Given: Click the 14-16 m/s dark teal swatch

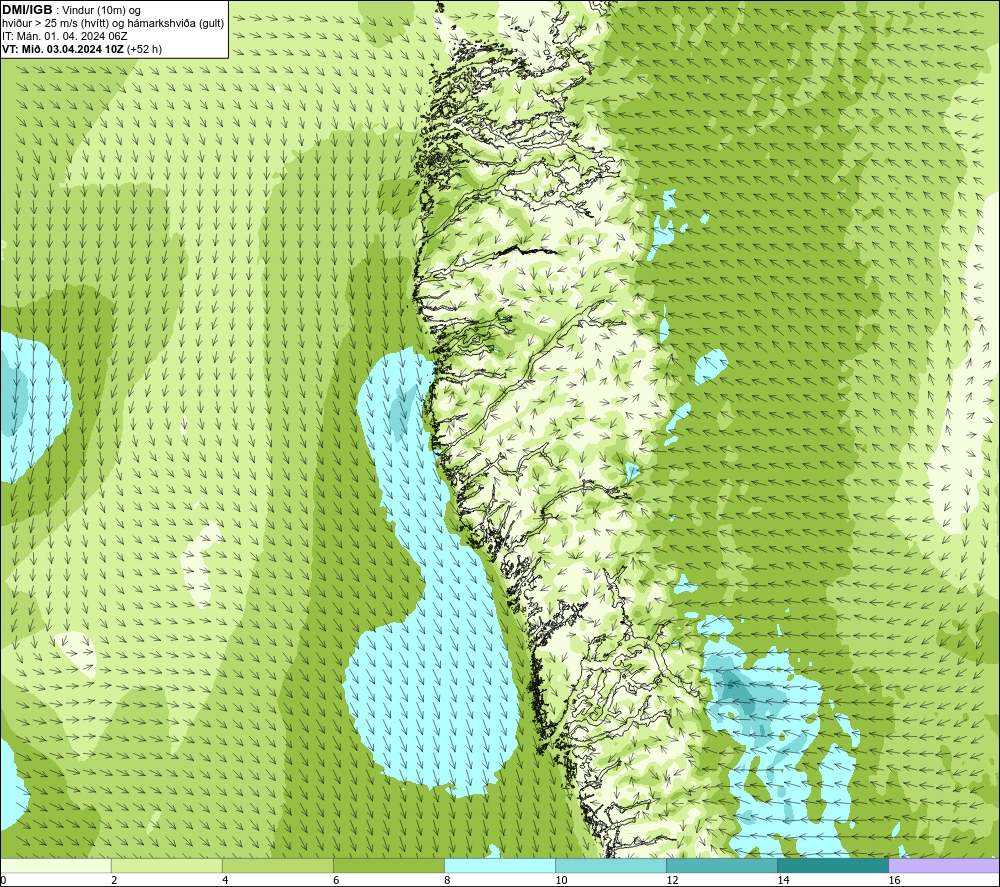Looking at the screenshot, I should point(833,866).
